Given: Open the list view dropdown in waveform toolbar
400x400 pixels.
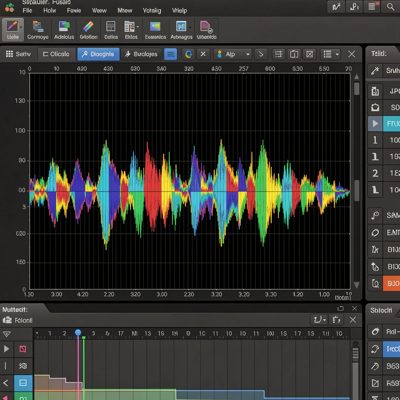Looking at the screenshot, I should tap(331, 54).
